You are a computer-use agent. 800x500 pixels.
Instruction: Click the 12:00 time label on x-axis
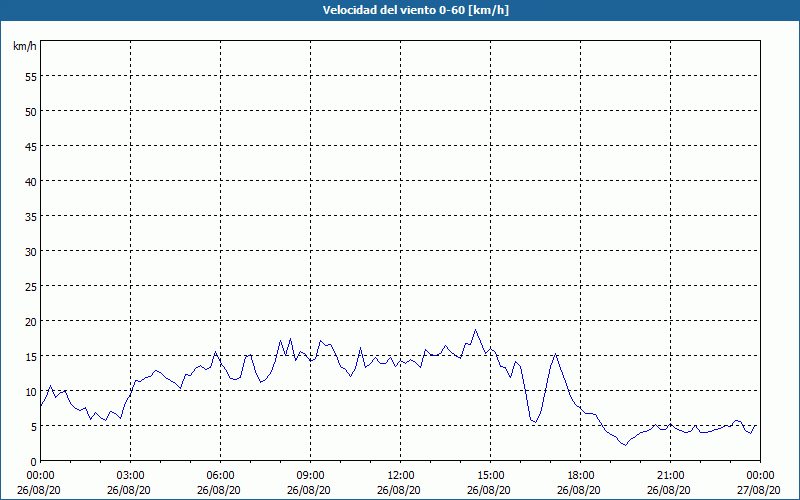401,476
